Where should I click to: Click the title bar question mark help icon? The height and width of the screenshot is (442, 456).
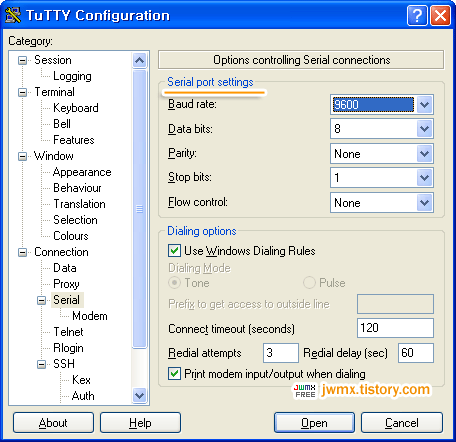click(x=417, y=15)
